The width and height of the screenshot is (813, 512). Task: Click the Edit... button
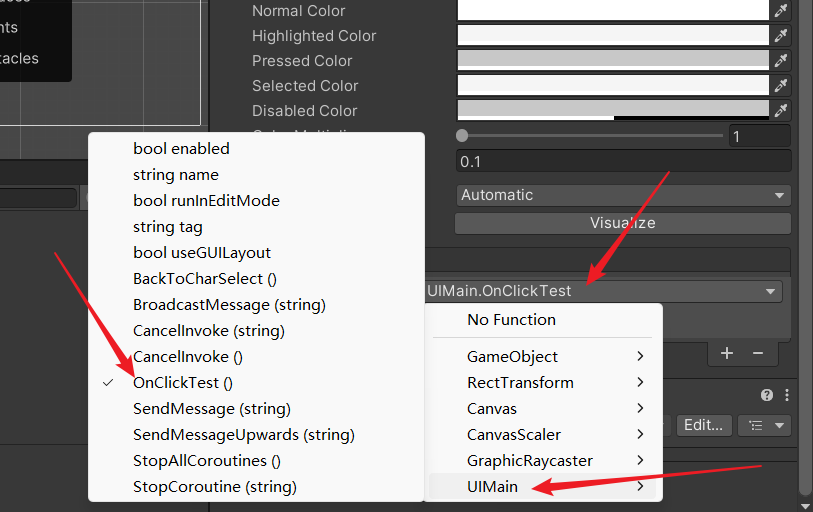pos(704,425)
